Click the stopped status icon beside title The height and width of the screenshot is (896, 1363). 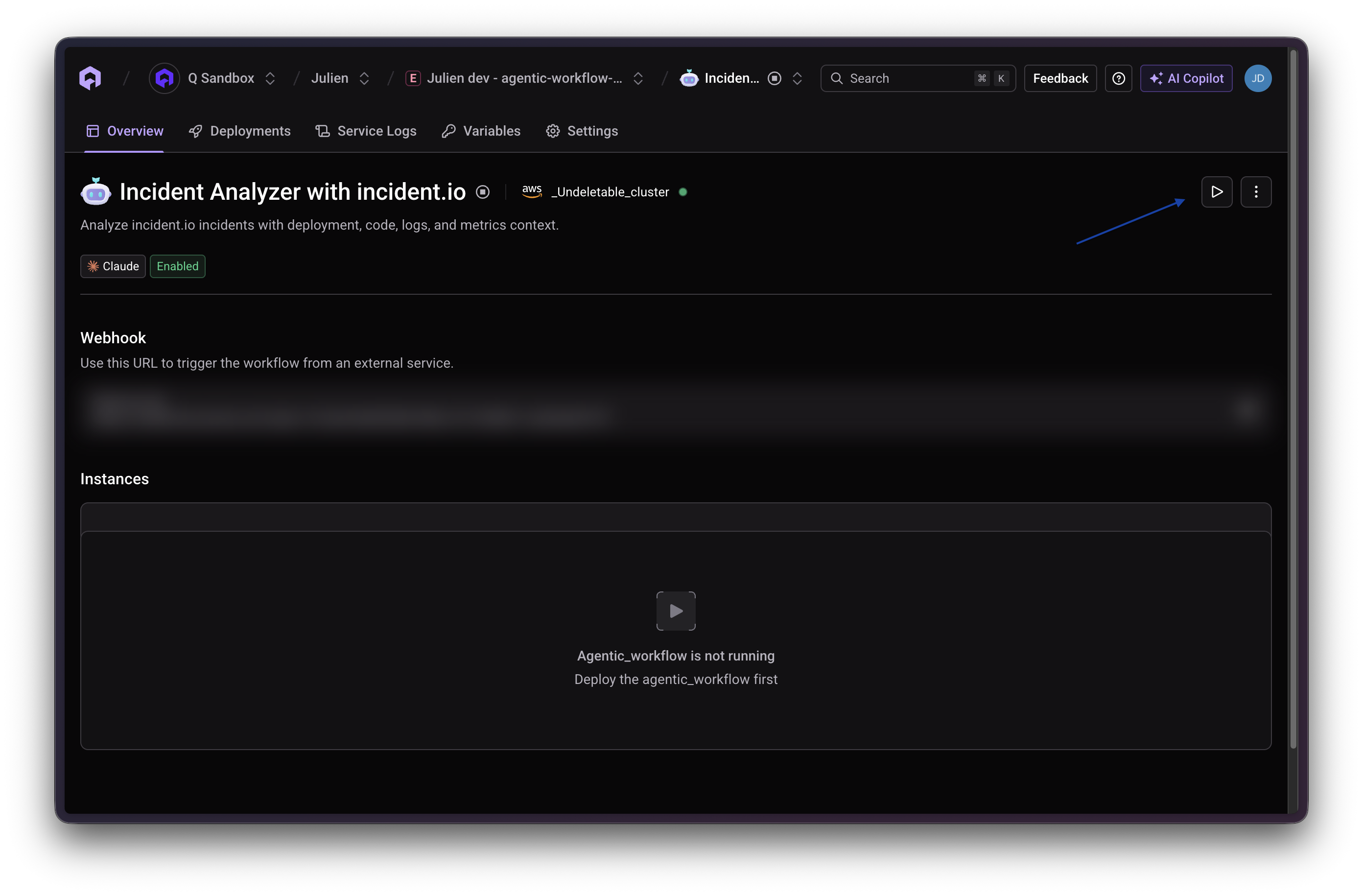[483, 192]
